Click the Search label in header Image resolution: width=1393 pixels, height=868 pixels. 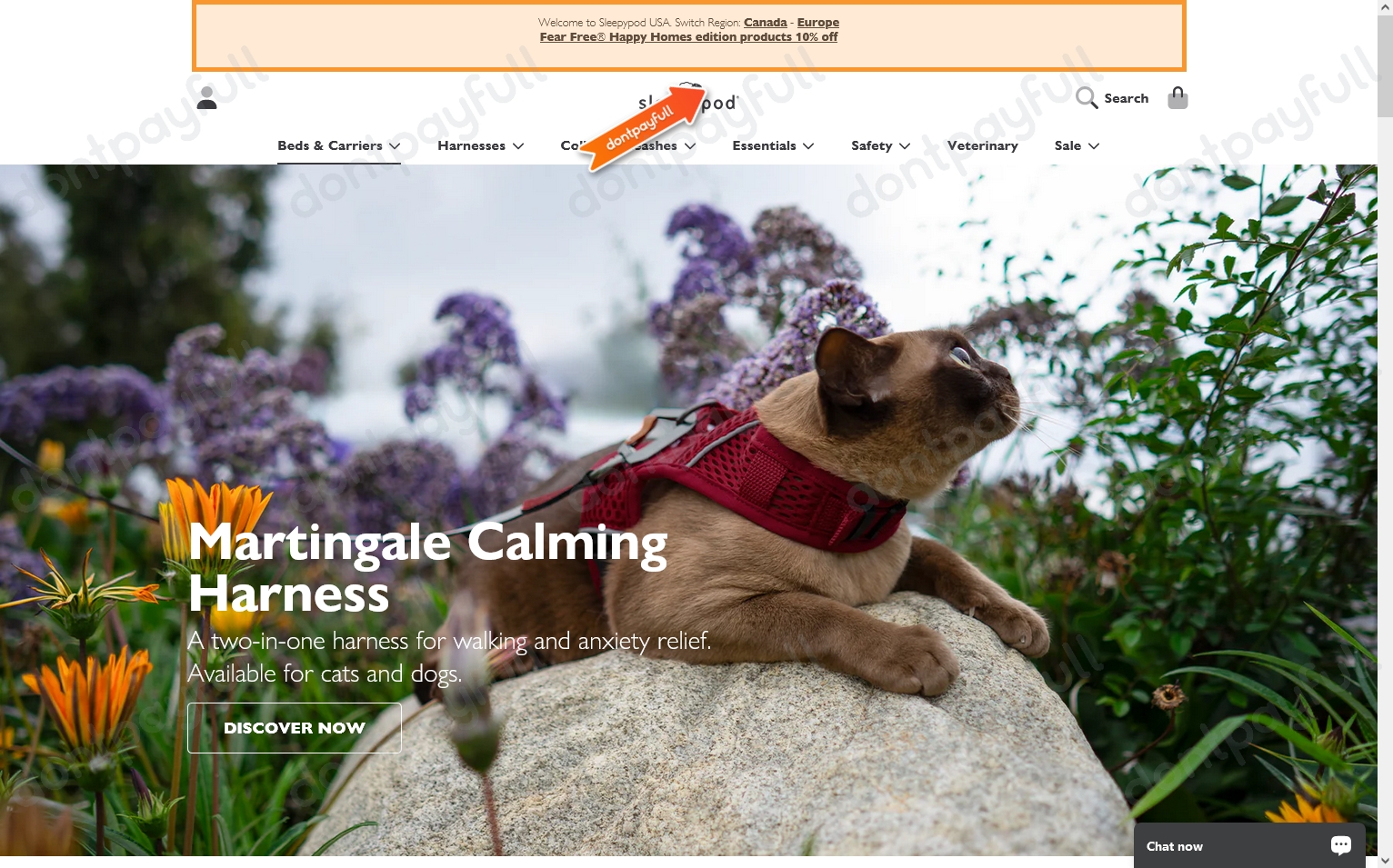[1127, 98]
